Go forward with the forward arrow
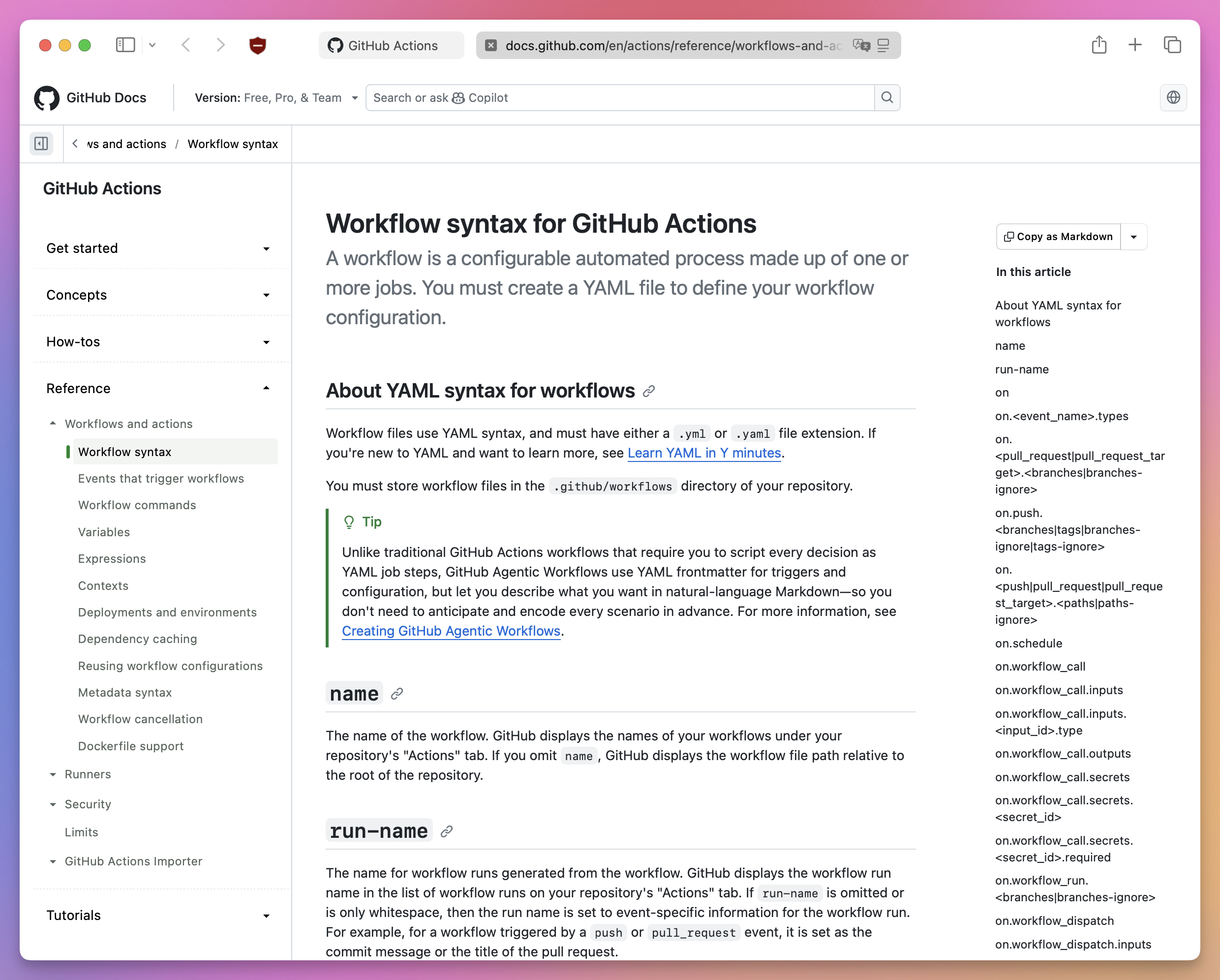1220x980 pixels. click(220, 45)
